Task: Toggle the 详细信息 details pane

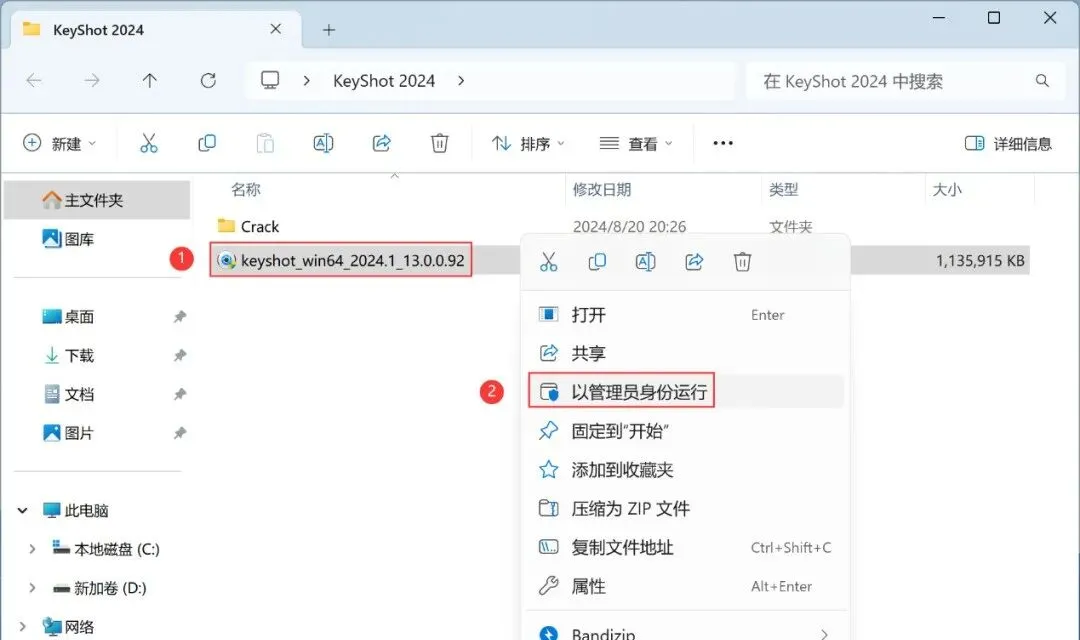Action: [1008, 143]
